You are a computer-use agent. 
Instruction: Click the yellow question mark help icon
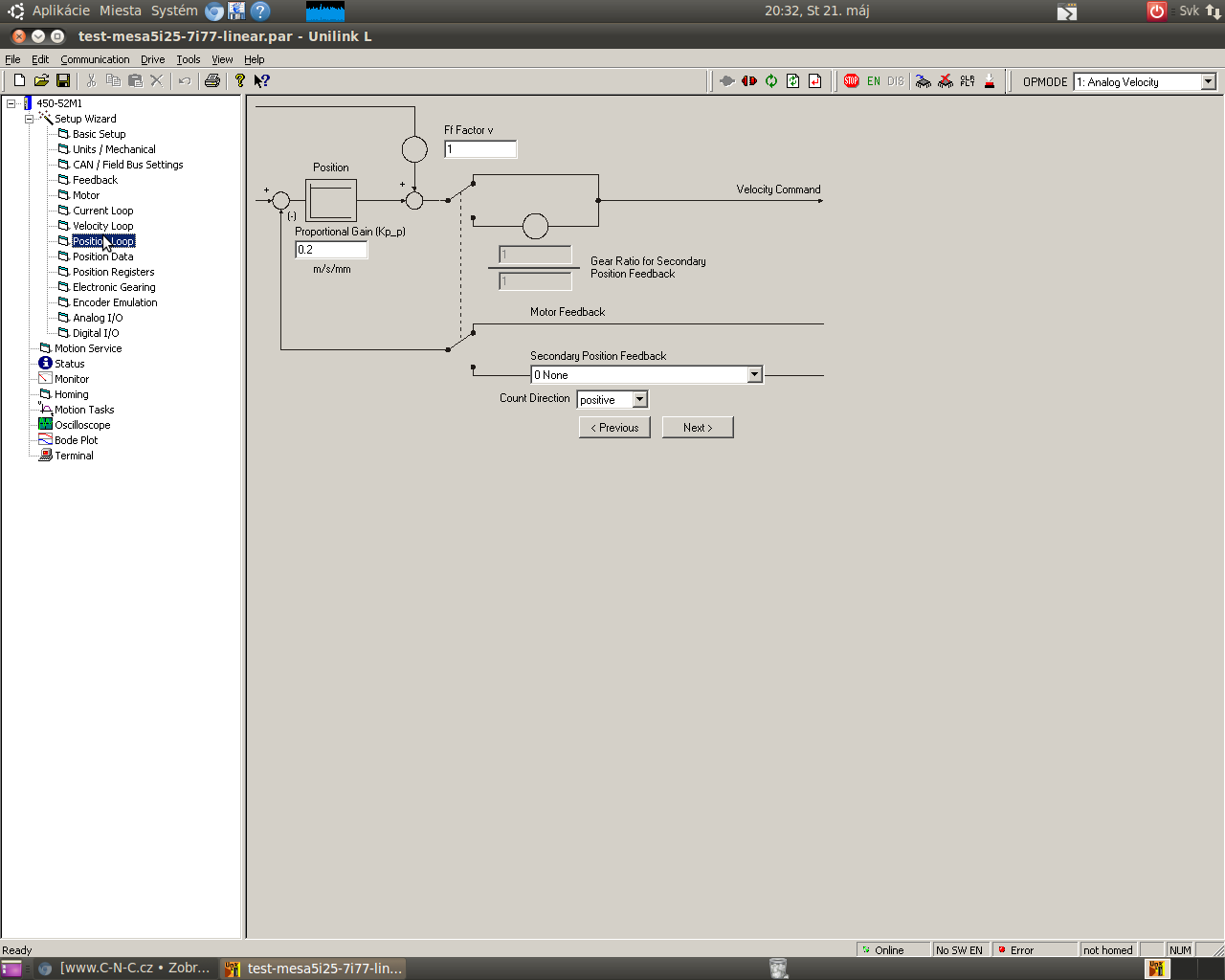point(239,81)
